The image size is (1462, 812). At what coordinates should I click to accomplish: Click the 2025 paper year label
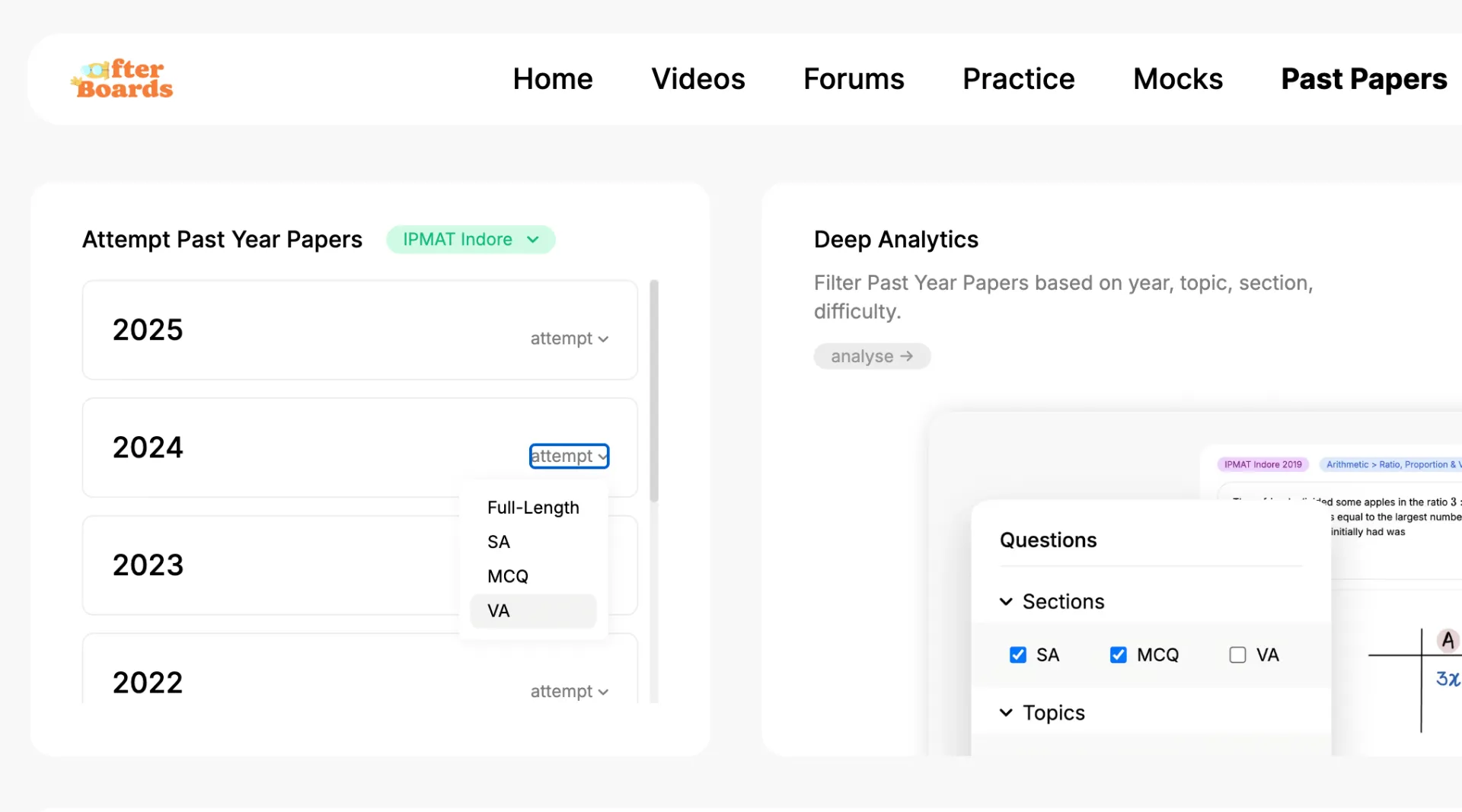point(148,330)
